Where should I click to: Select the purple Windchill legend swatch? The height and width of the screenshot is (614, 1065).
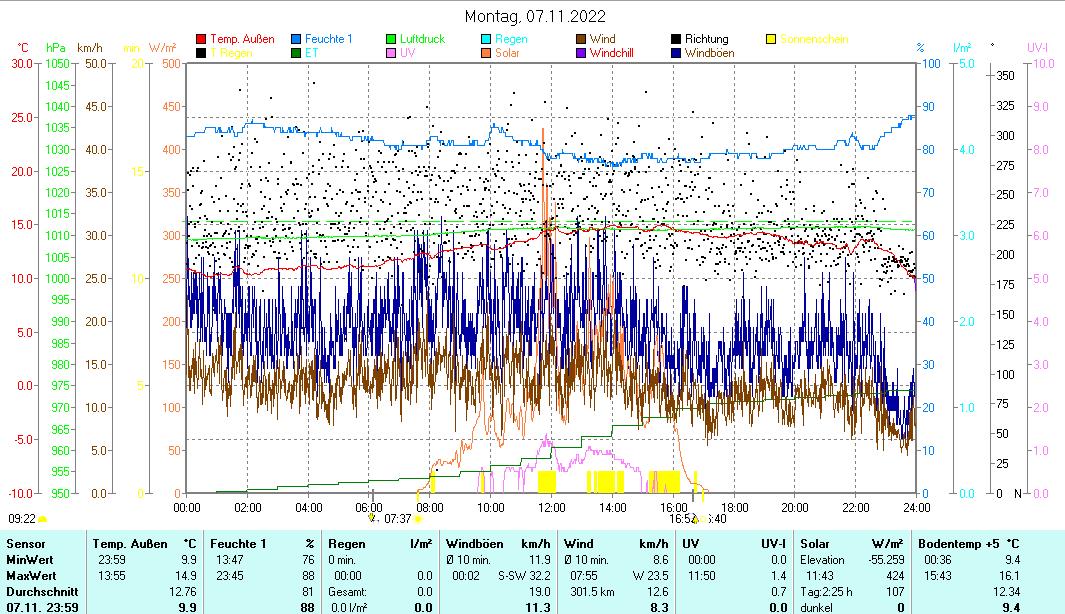point(581,53)
